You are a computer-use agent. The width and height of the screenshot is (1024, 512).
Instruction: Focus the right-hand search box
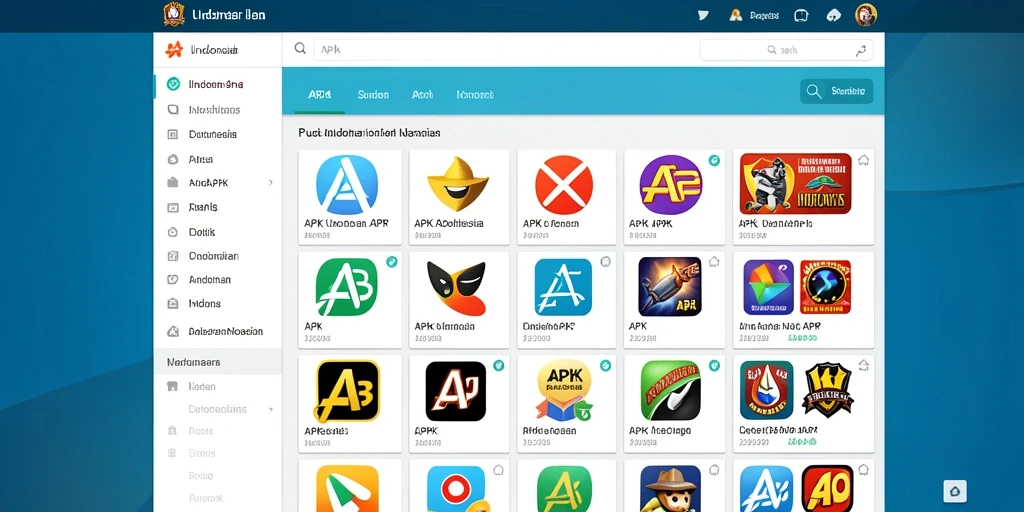coord(786,50)
